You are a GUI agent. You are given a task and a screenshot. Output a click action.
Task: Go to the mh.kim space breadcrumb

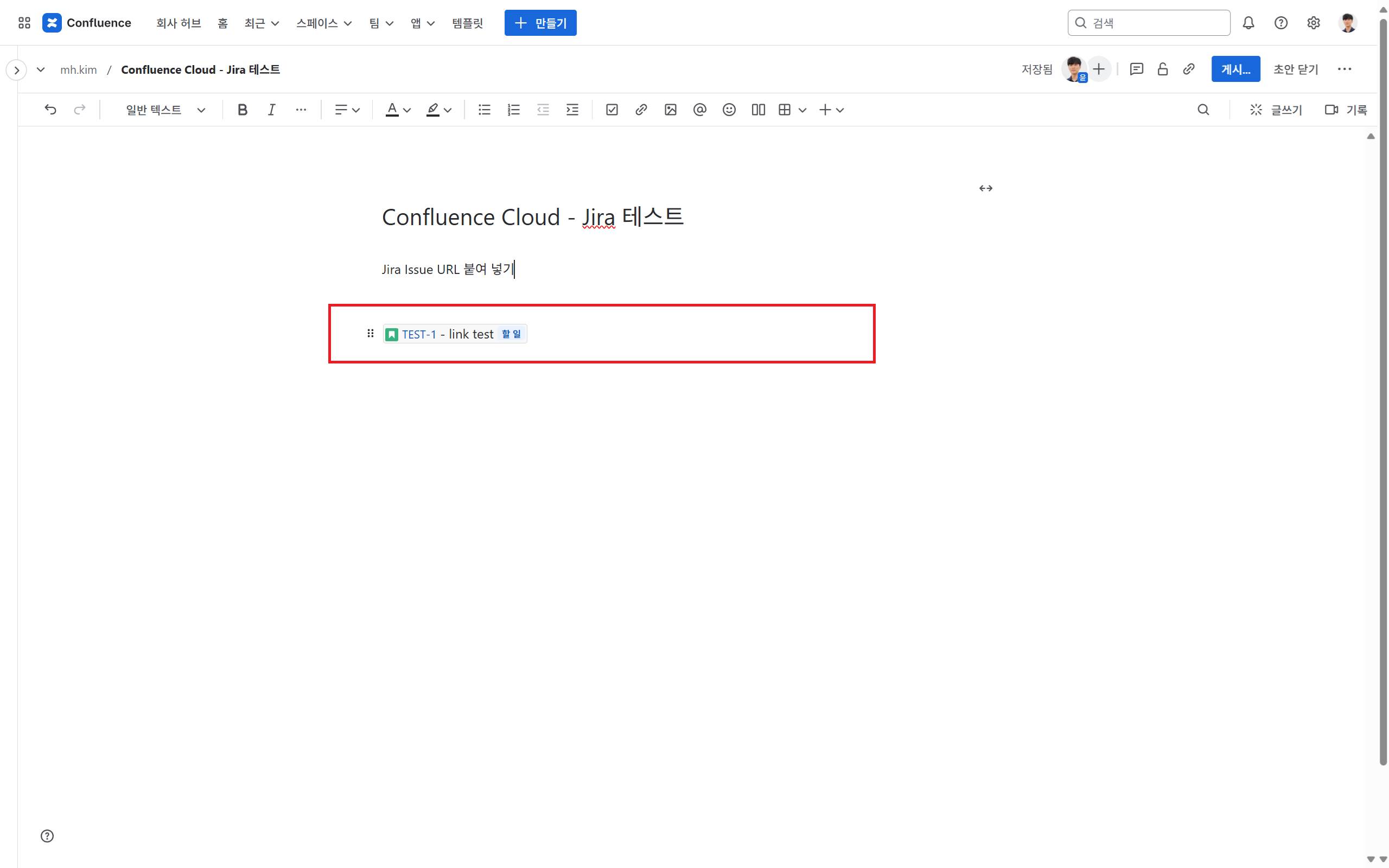point(79,69)
